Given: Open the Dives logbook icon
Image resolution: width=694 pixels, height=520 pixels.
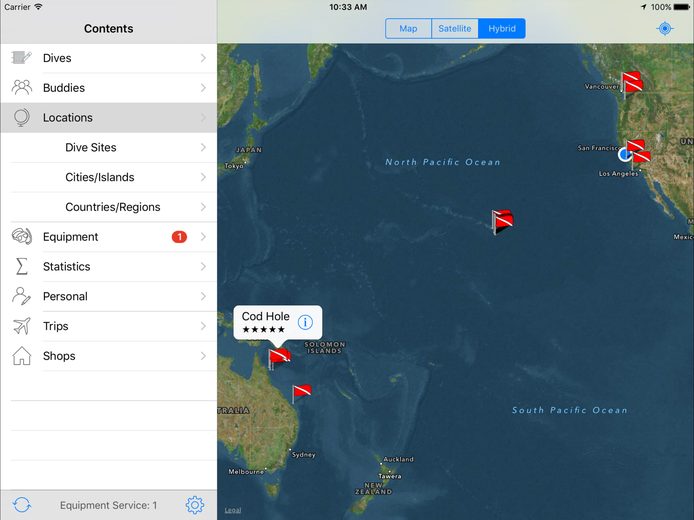Looking at the screenshot, I should tap(21, 58).
